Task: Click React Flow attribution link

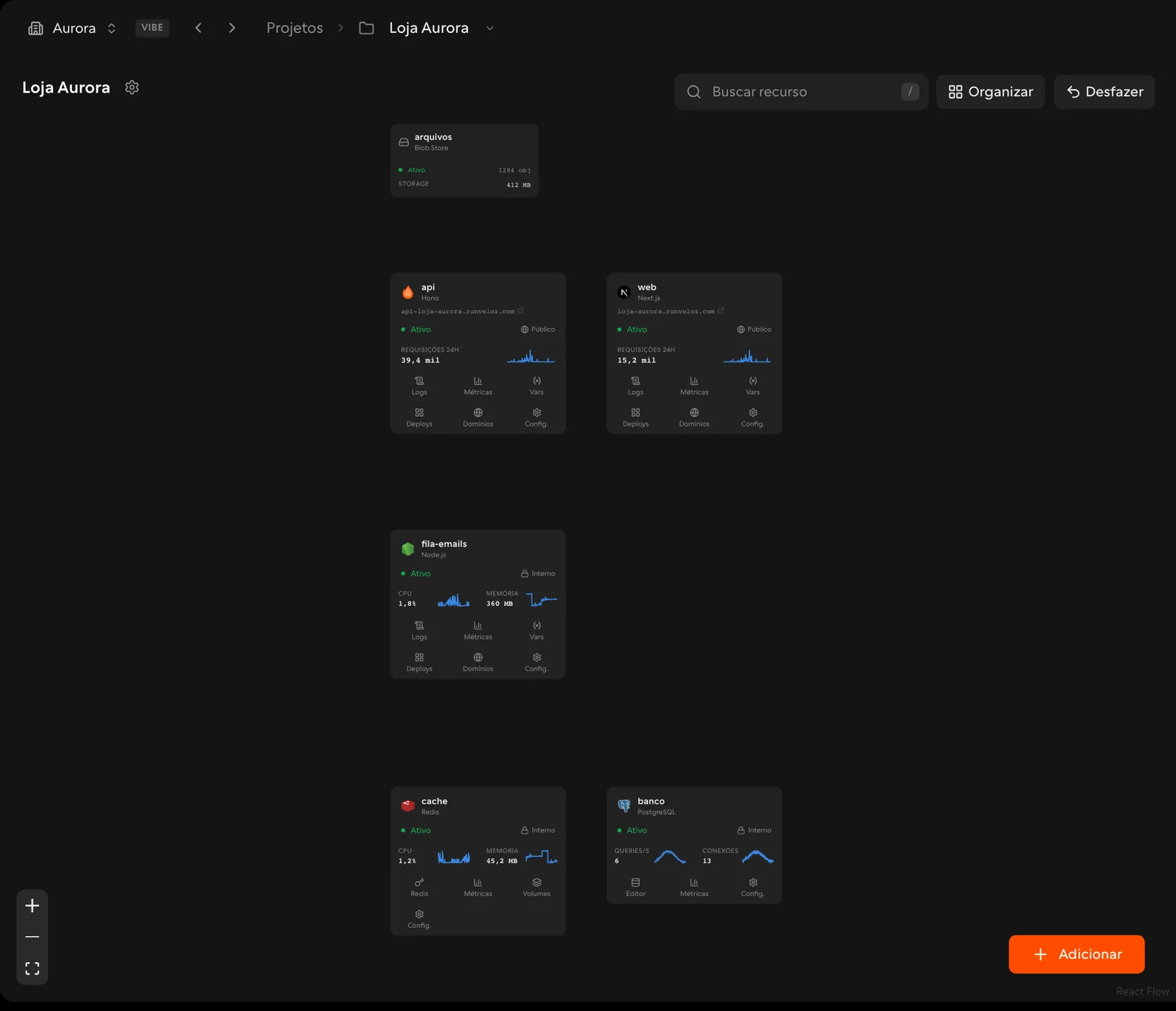Action: (x=1142, y=992)
